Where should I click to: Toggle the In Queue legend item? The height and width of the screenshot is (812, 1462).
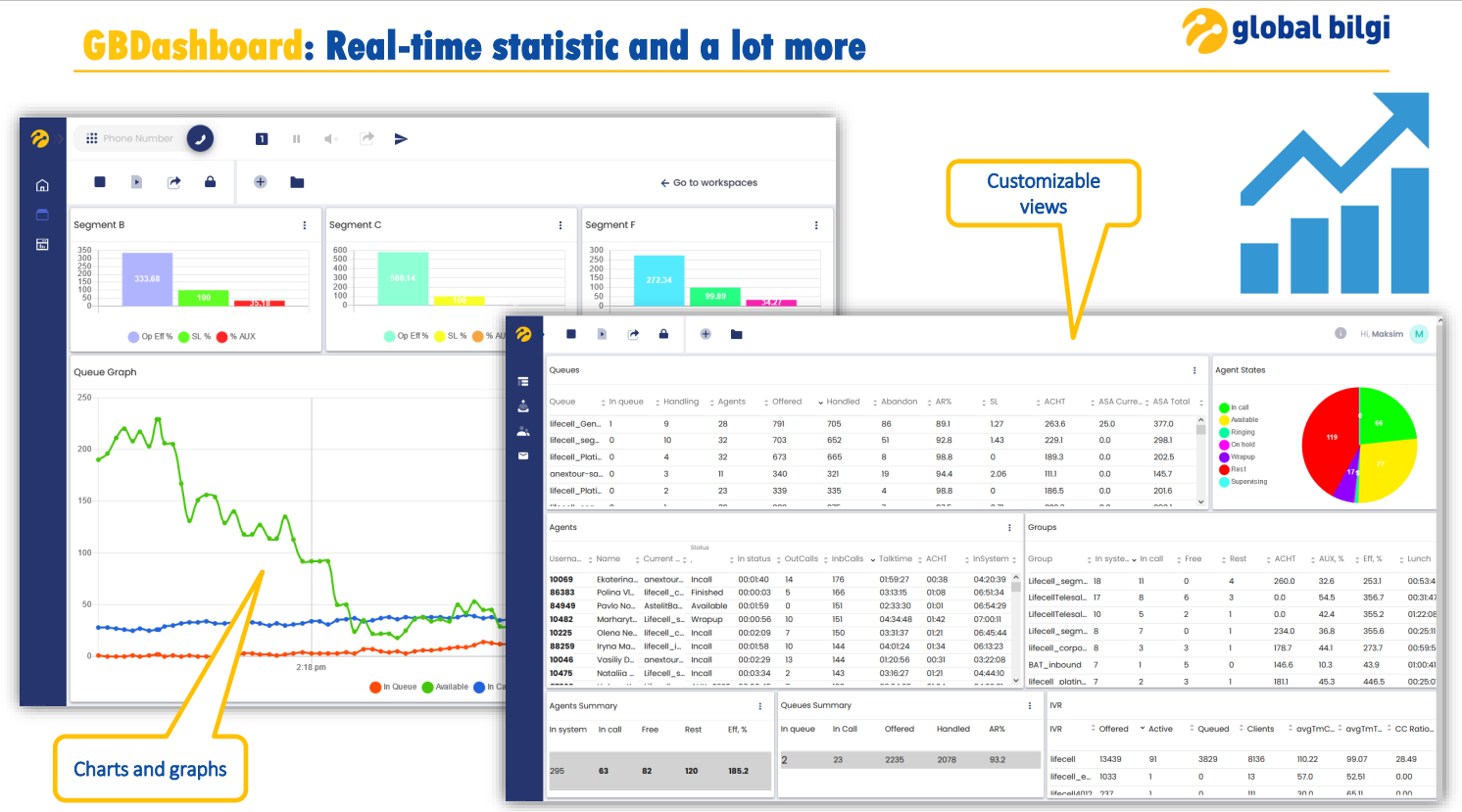click(393, 688)
